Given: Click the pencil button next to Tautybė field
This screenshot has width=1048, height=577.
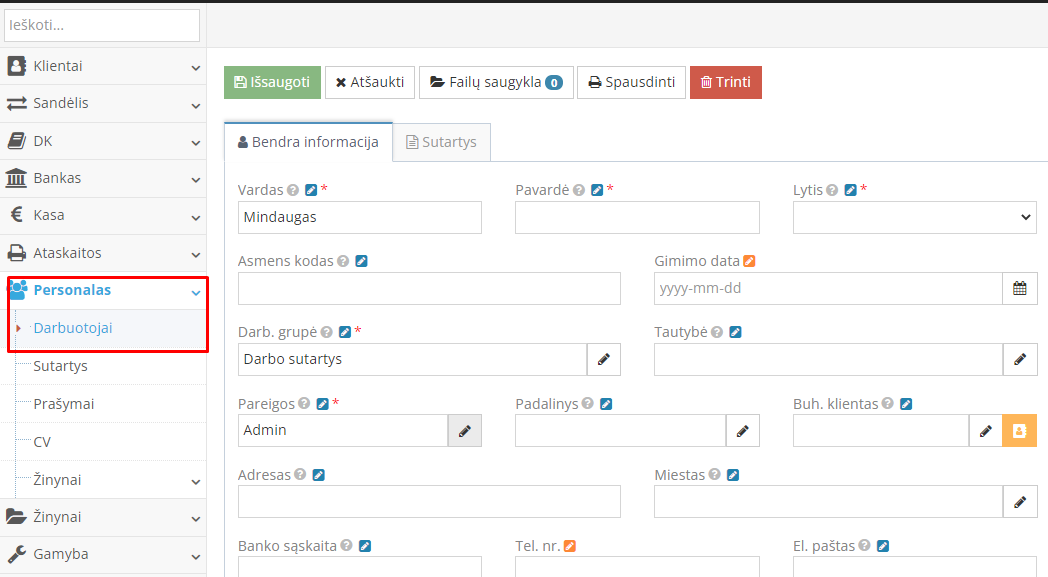Looking at the screenshot, I should coord(1019,360).
